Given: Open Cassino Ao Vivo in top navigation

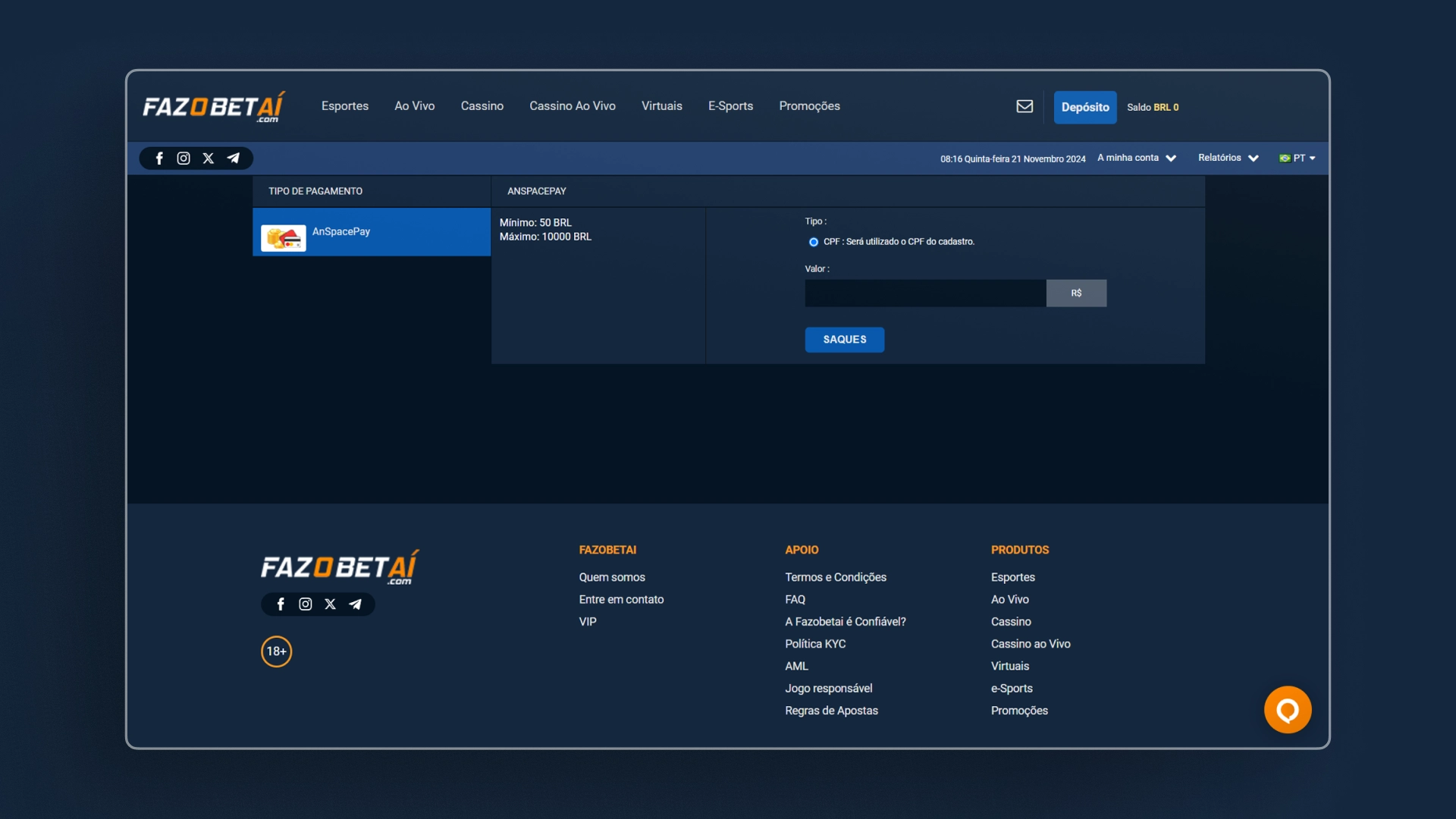Looking at the screenshot, I should (573, 106).
